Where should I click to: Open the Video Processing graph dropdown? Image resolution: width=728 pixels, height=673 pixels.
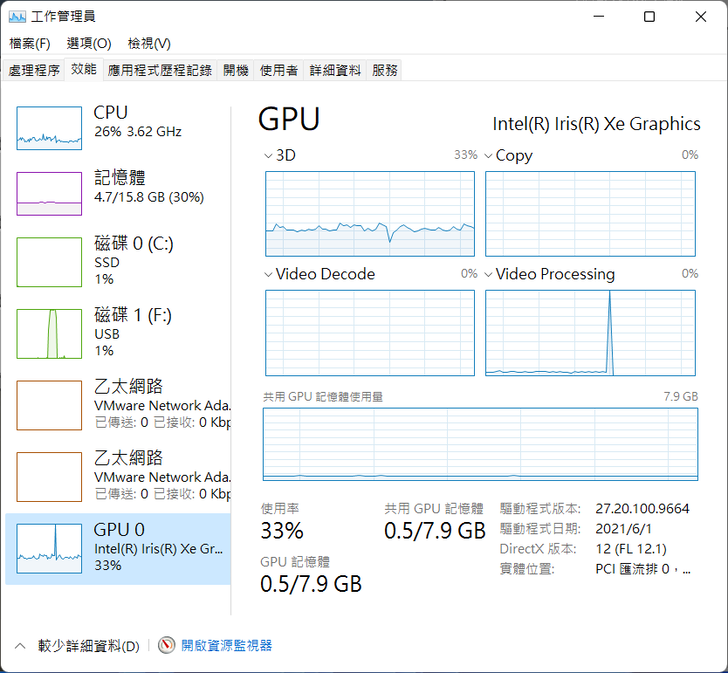(488, 274)
